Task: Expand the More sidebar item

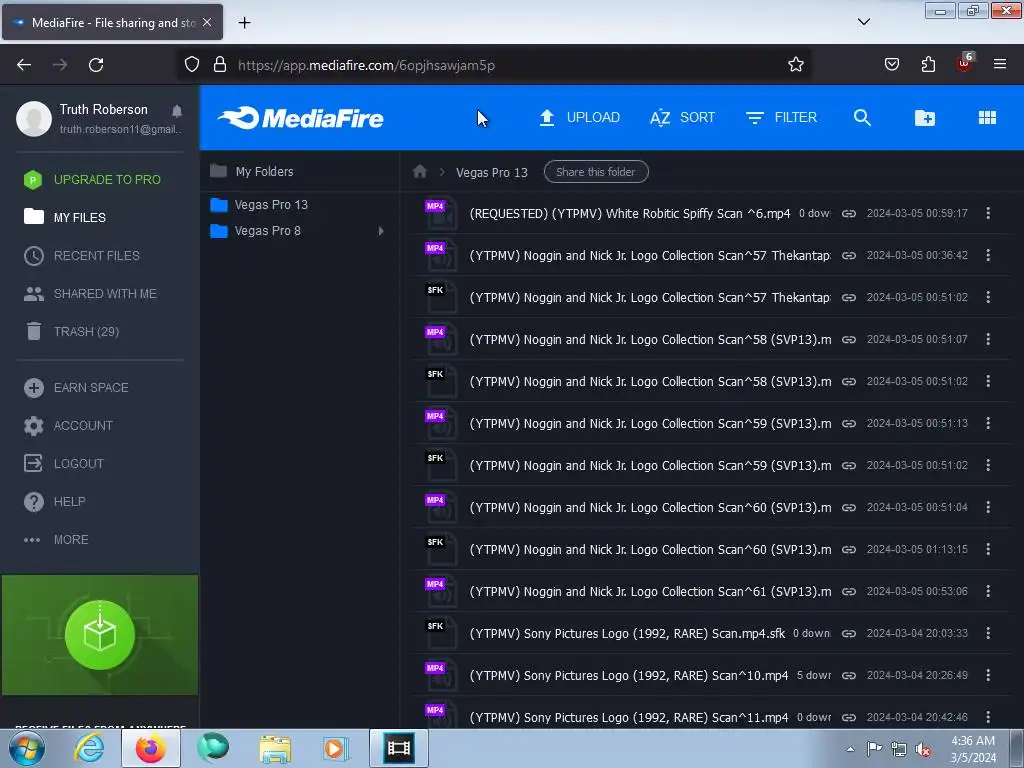Action: pos(56,539)
